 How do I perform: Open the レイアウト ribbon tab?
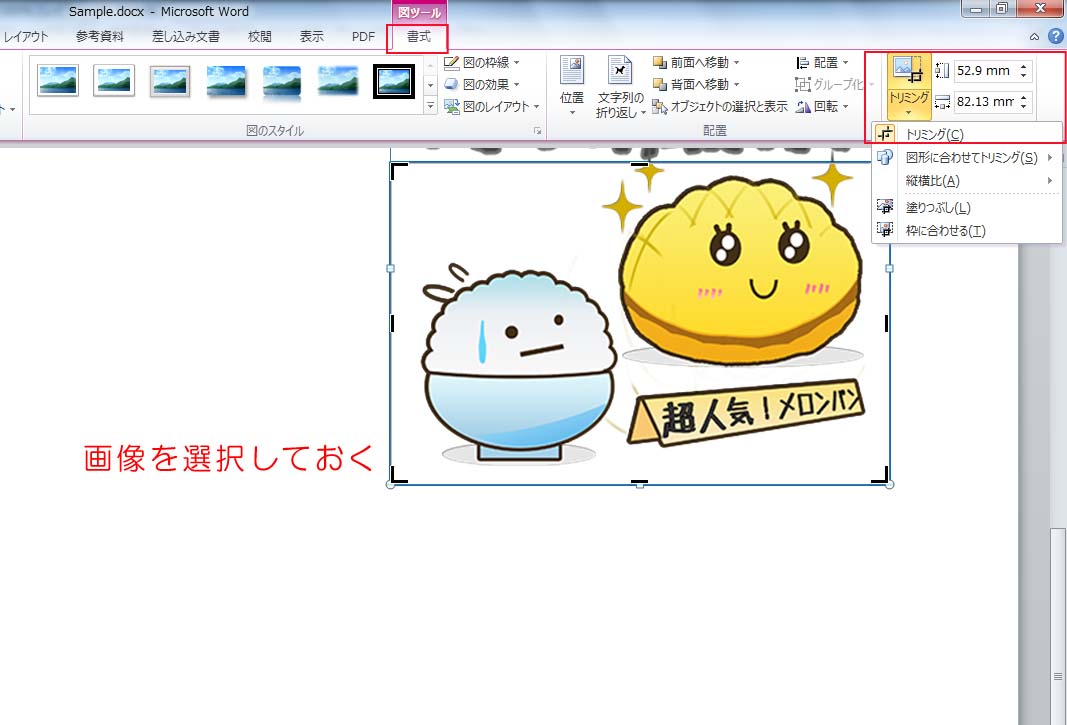pos(26,37)
